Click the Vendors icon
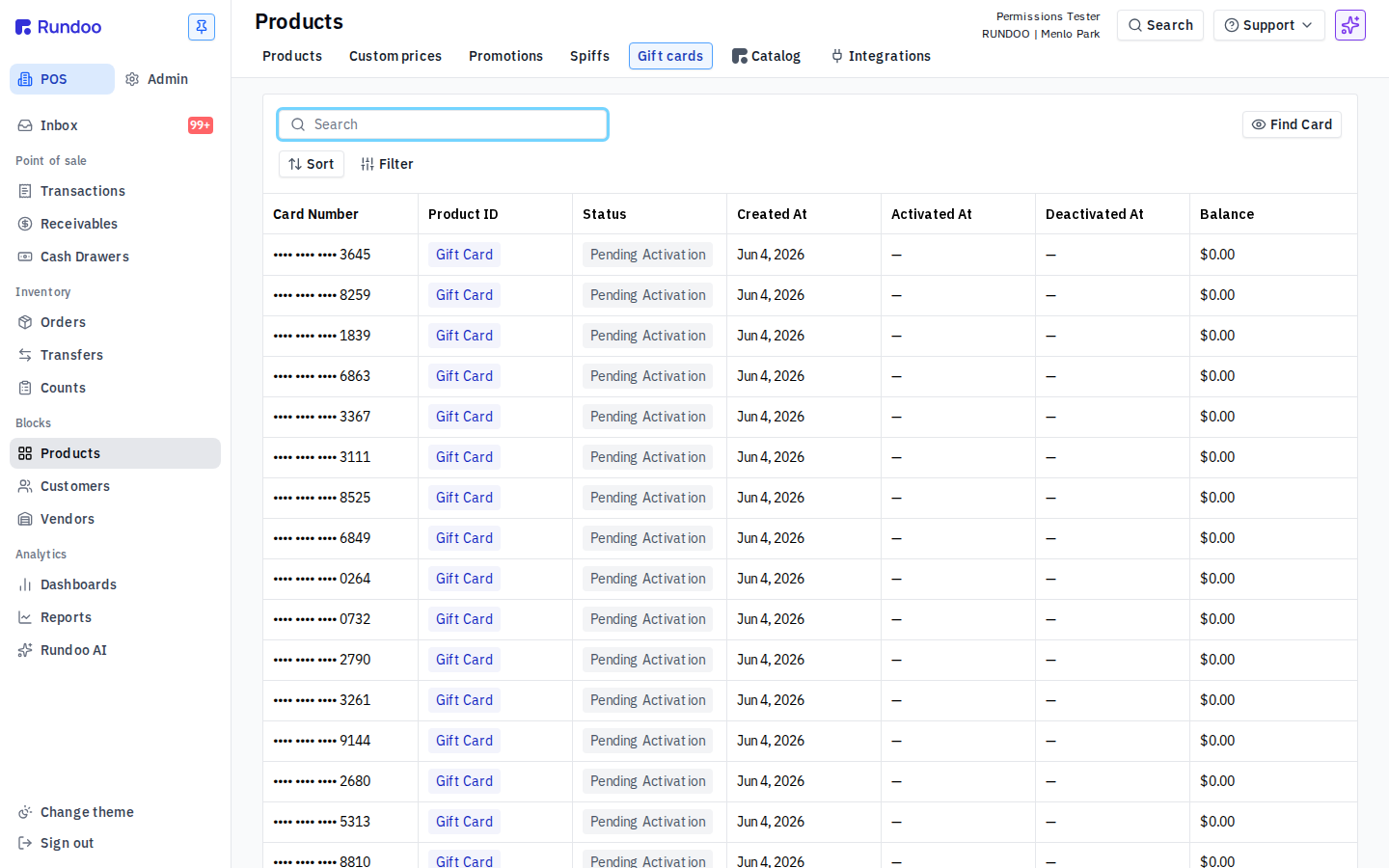 [25, 519]
